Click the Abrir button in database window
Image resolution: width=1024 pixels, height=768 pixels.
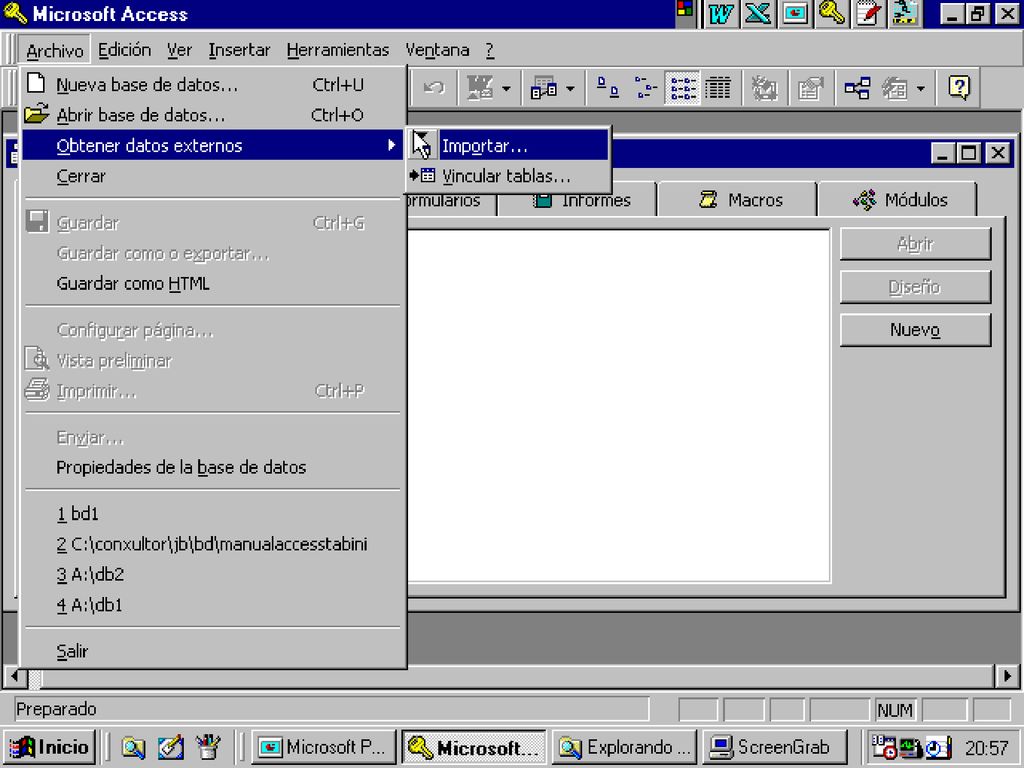(915, 244)
